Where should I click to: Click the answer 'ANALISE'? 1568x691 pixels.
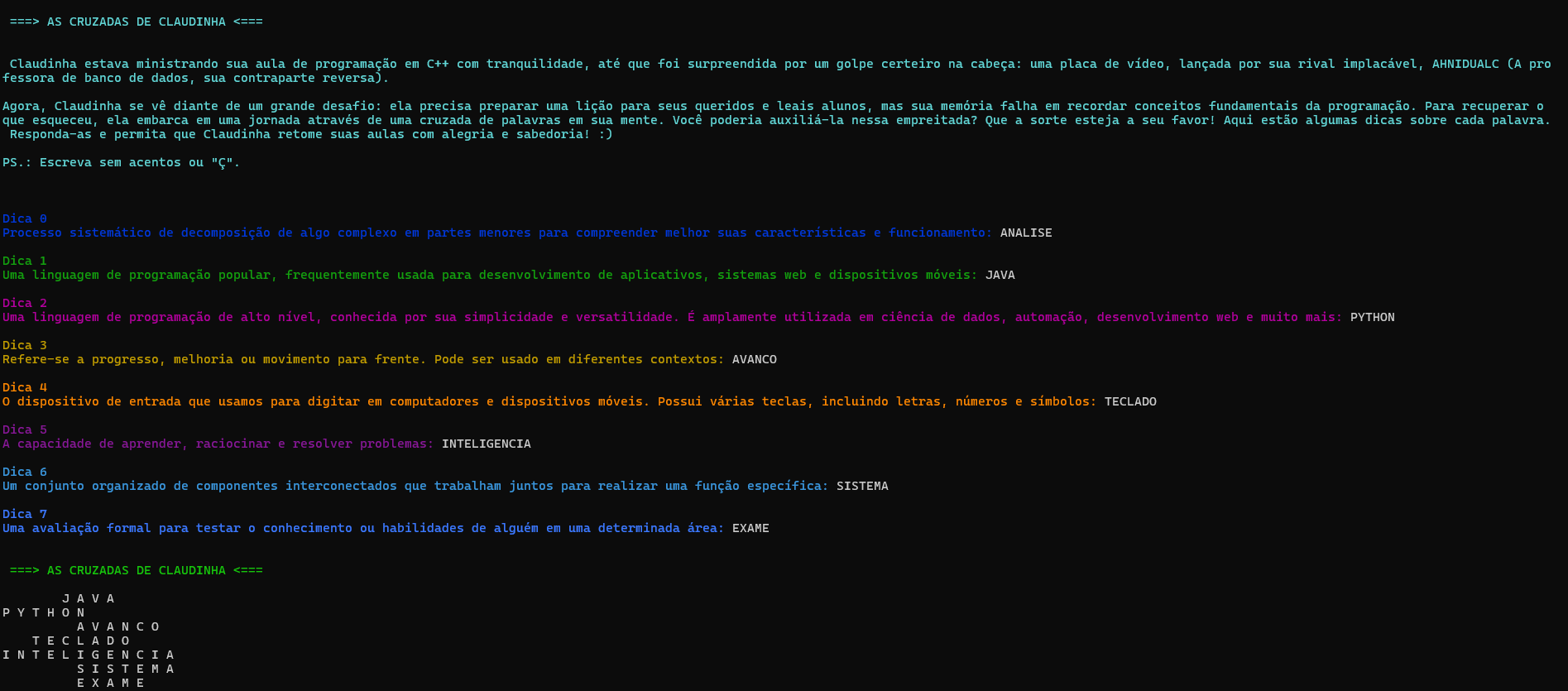pos(1026,233)
